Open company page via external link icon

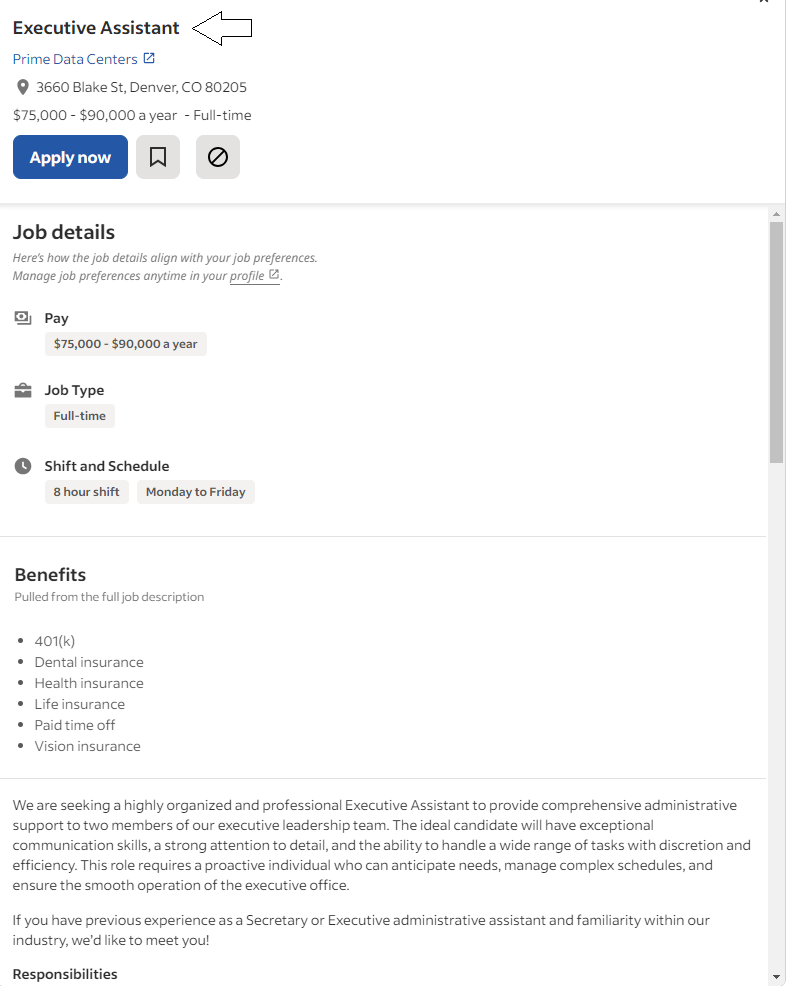(150, 58)
